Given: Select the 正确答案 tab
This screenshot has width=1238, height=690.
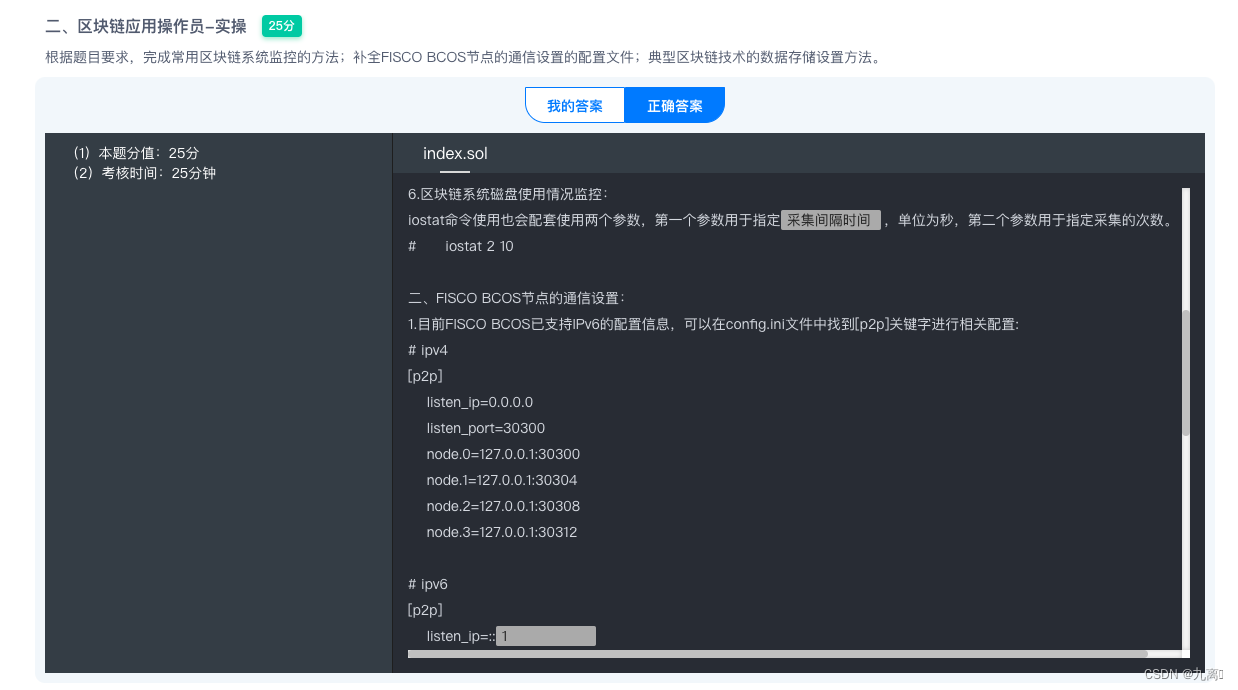Looking at the screenshot, I should coord(675,105).
